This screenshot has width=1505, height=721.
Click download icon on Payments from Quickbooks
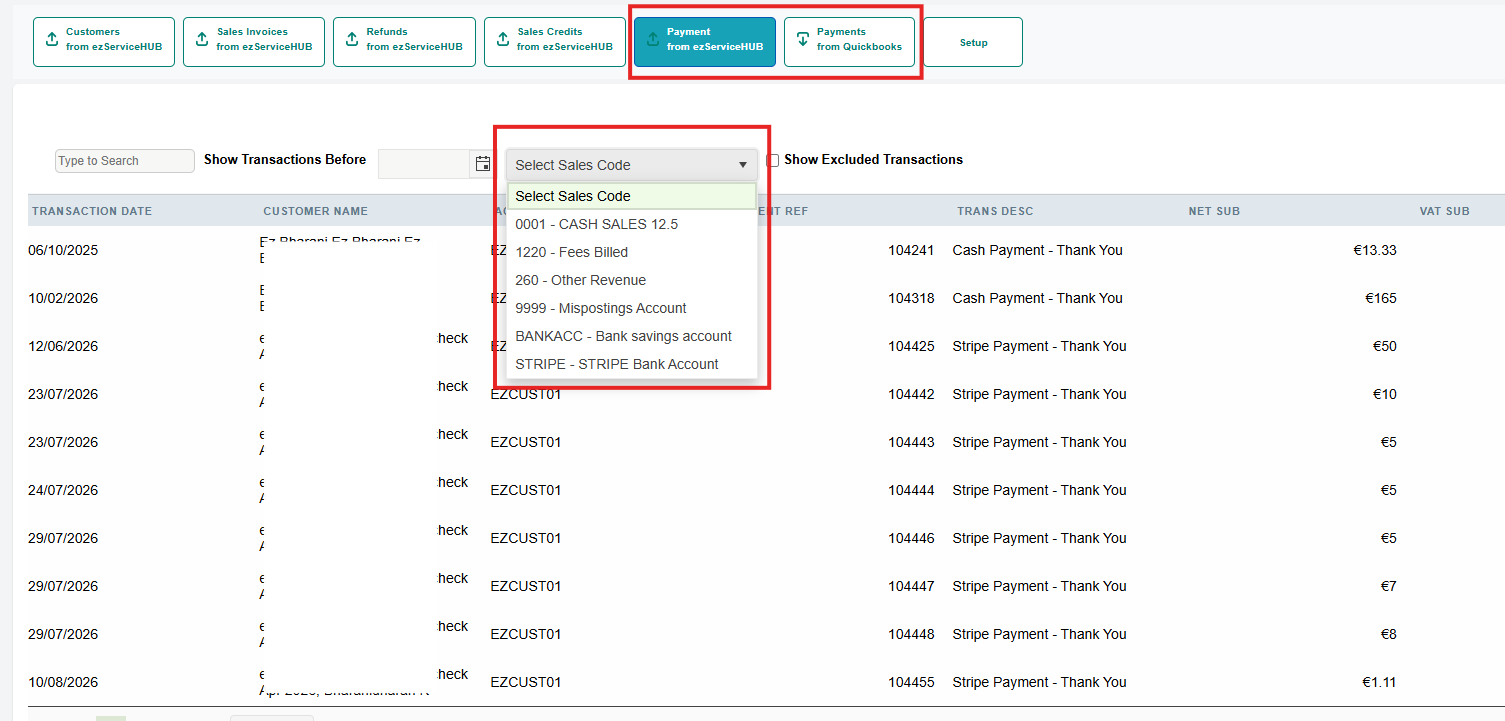[802, 40]
